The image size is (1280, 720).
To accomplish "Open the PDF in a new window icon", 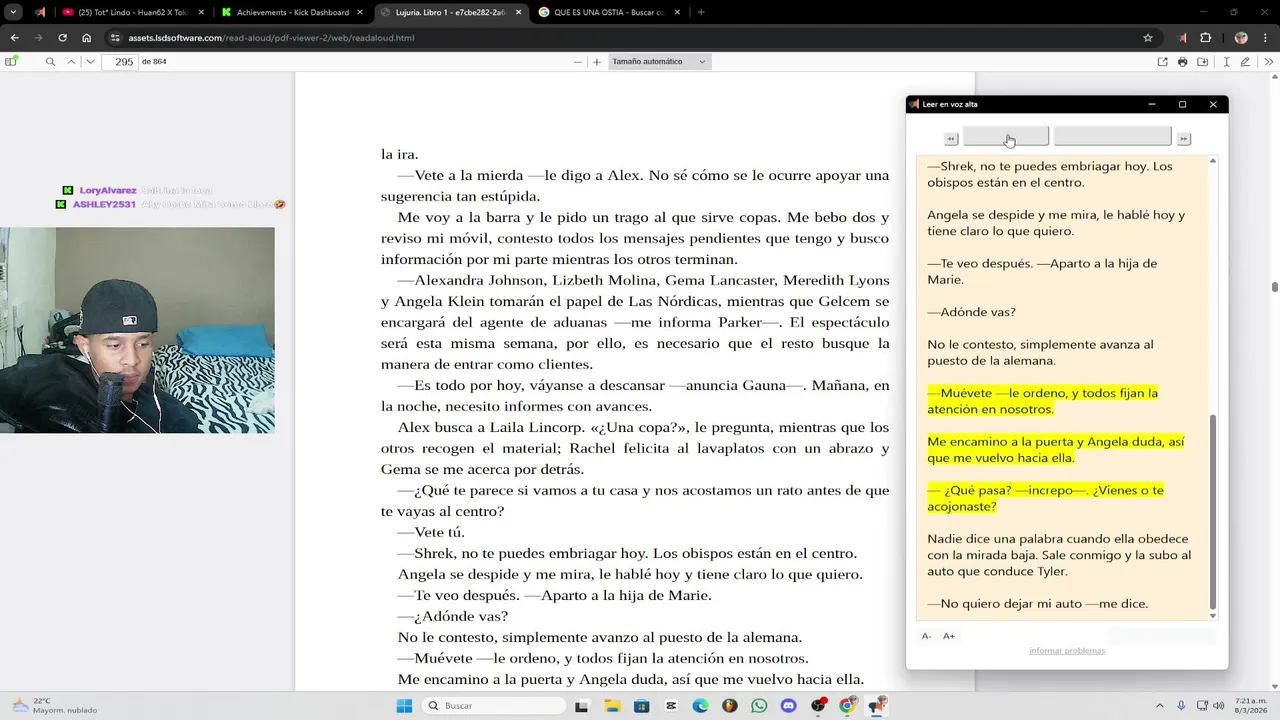I will 1162,62.
